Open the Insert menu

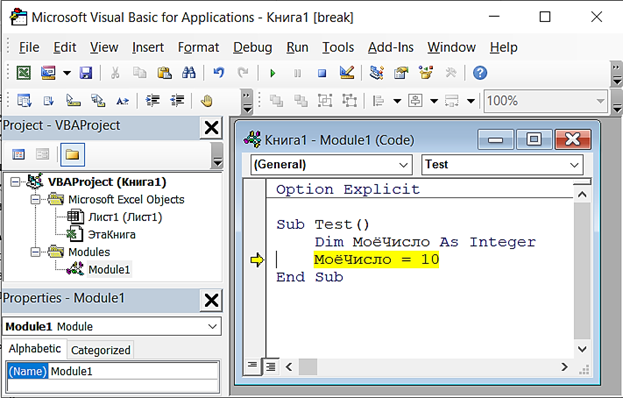click(x=148, y=48)
